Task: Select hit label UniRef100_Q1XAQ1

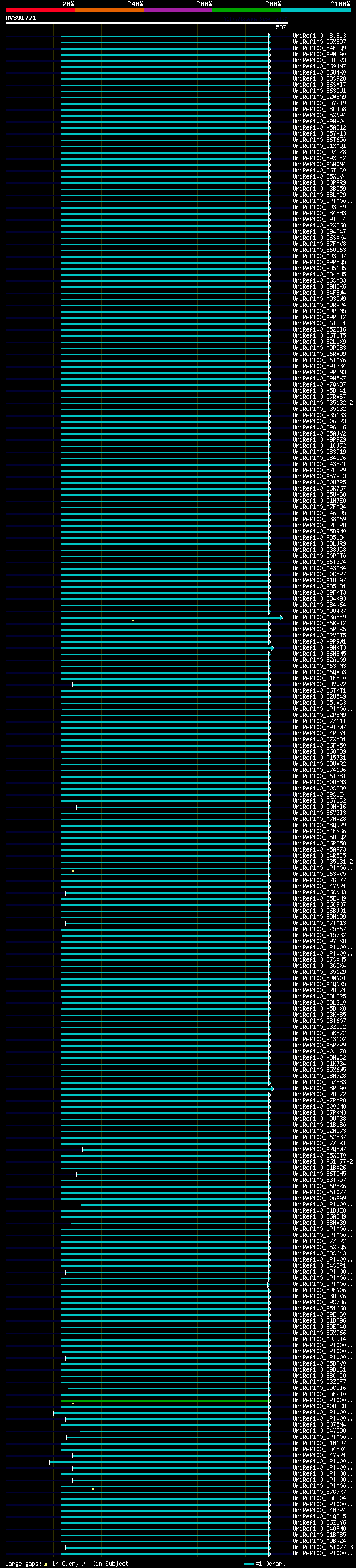Action: (319, 146)
